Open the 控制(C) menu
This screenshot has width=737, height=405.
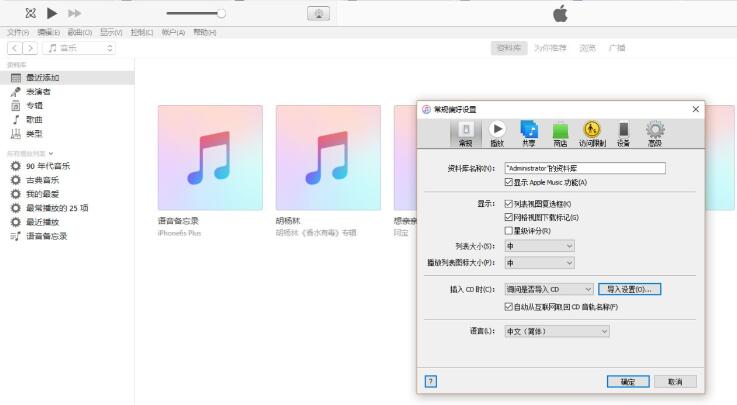(x=142, y=32)
